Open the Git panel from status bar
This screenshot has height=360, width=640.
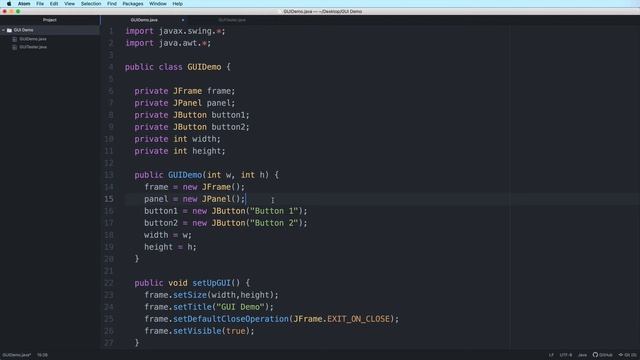pos(627,355)
